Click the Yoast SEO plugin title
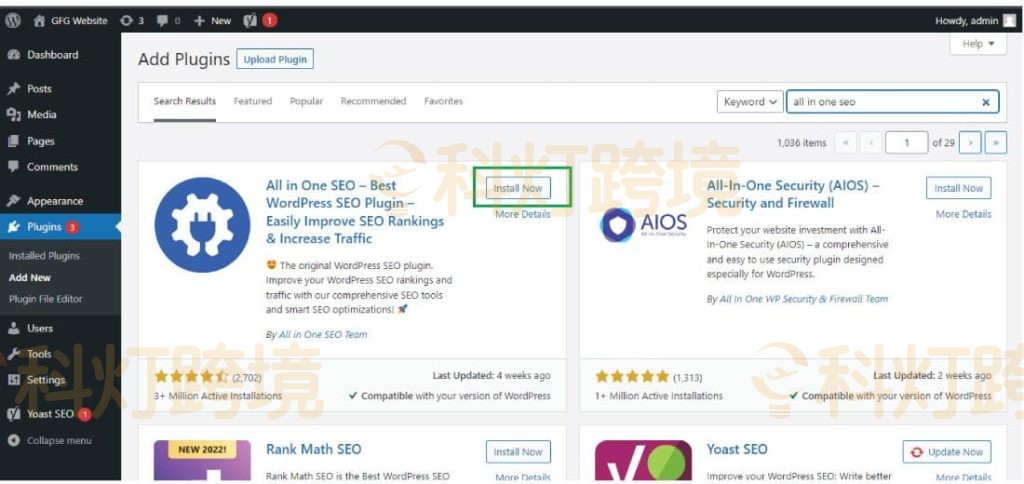 [737, 449]
